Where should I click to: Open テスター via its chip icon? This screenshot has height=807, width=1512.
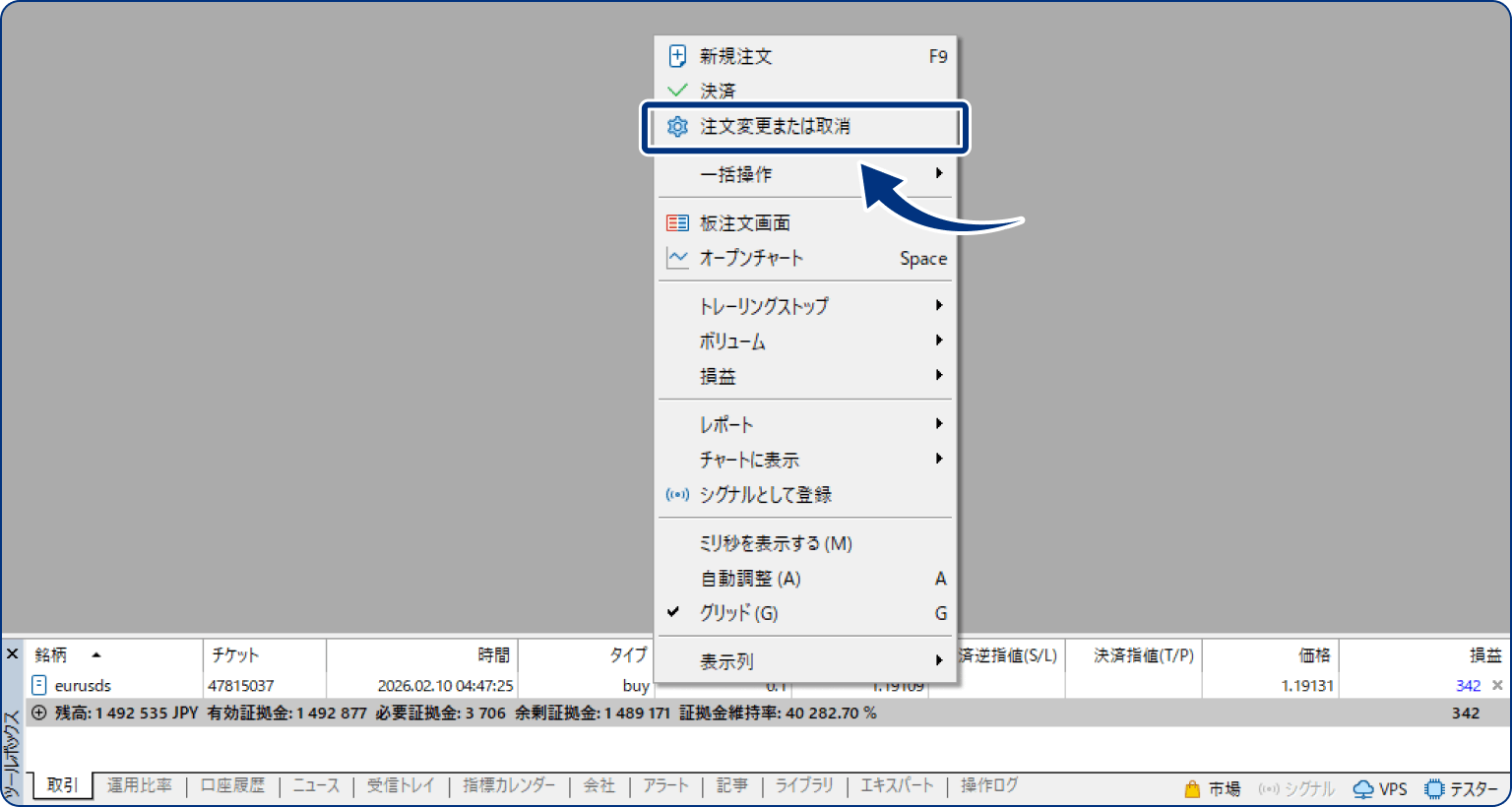click(x=1435, y=788)
